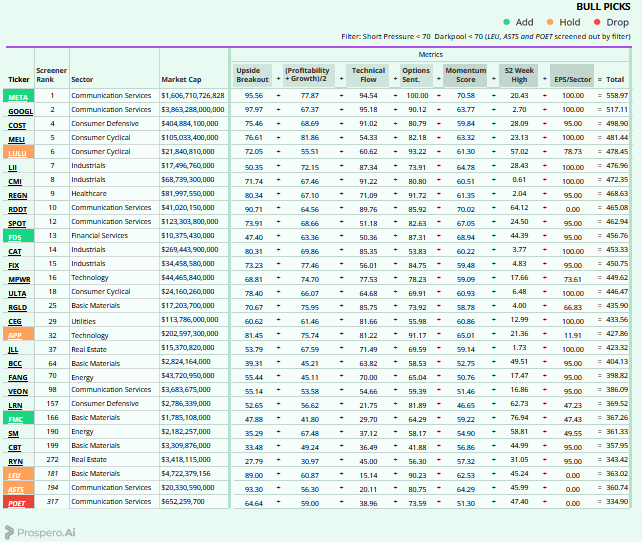Screen dimensions: 642x542
Task: Click META total value 558.97
Action: (617, 95)
